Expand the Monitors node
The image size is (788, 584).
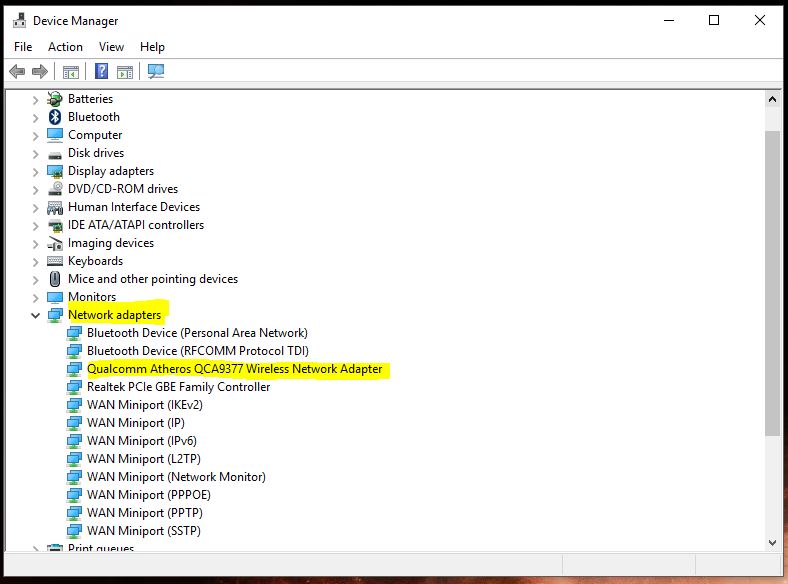(35, 298)
